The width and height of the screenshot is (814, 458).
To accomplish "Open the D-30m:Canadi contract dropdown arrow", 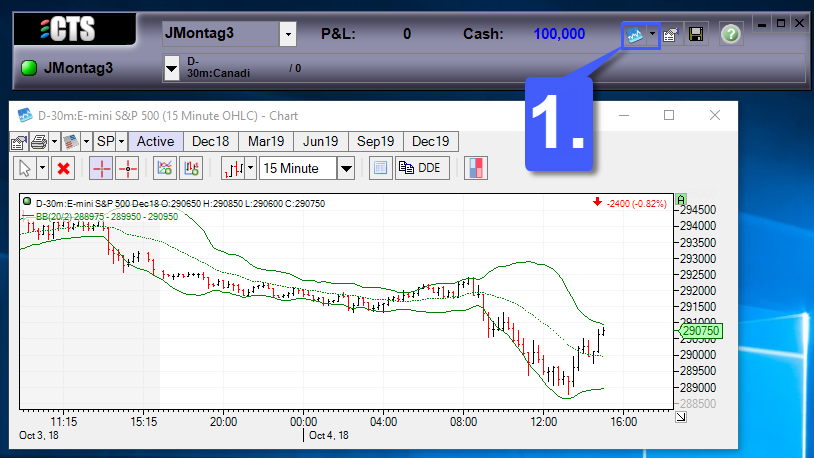I will 171,68.
